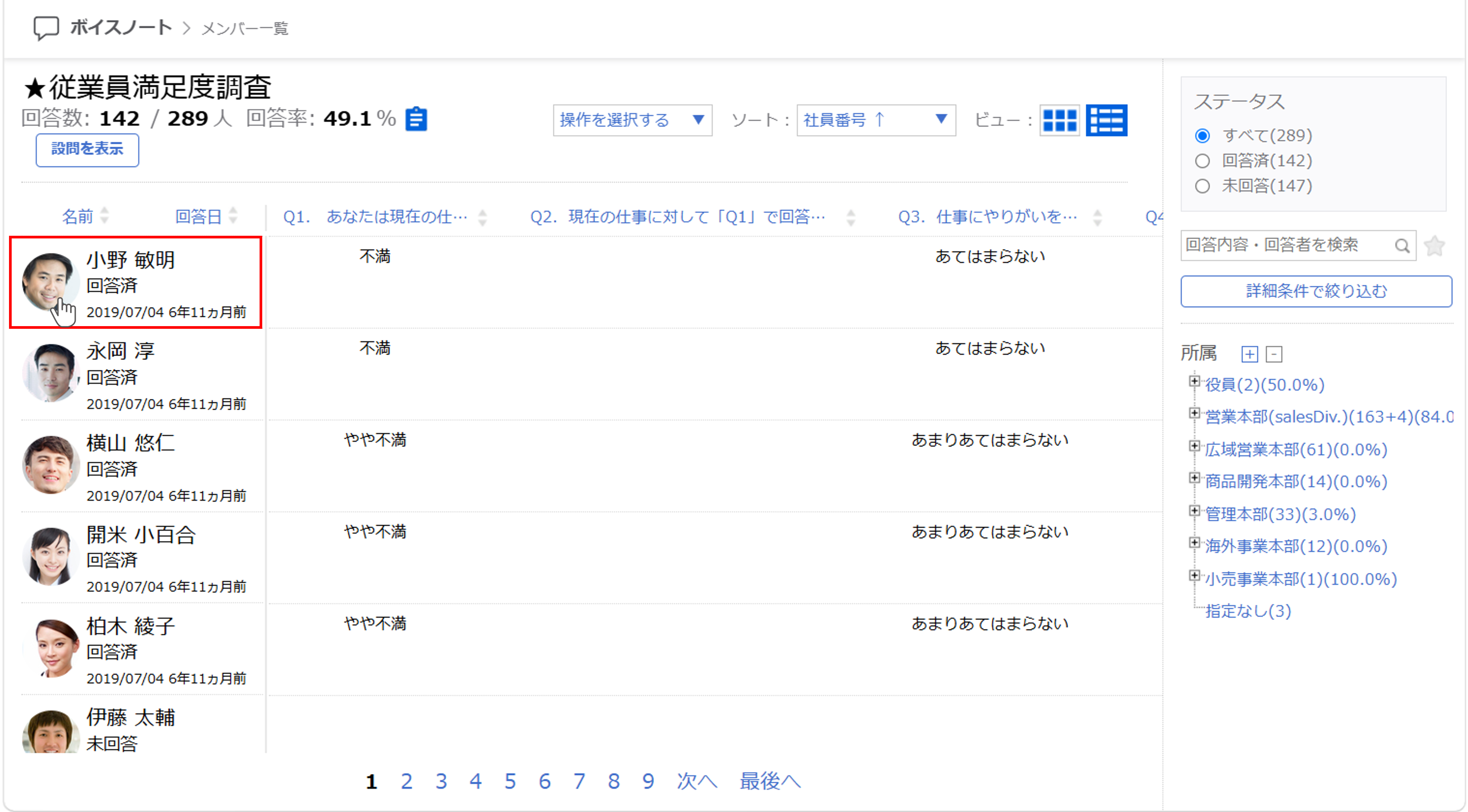Sort by Q2 column arrows
The image size is (1468, 812).
(851, 217)
